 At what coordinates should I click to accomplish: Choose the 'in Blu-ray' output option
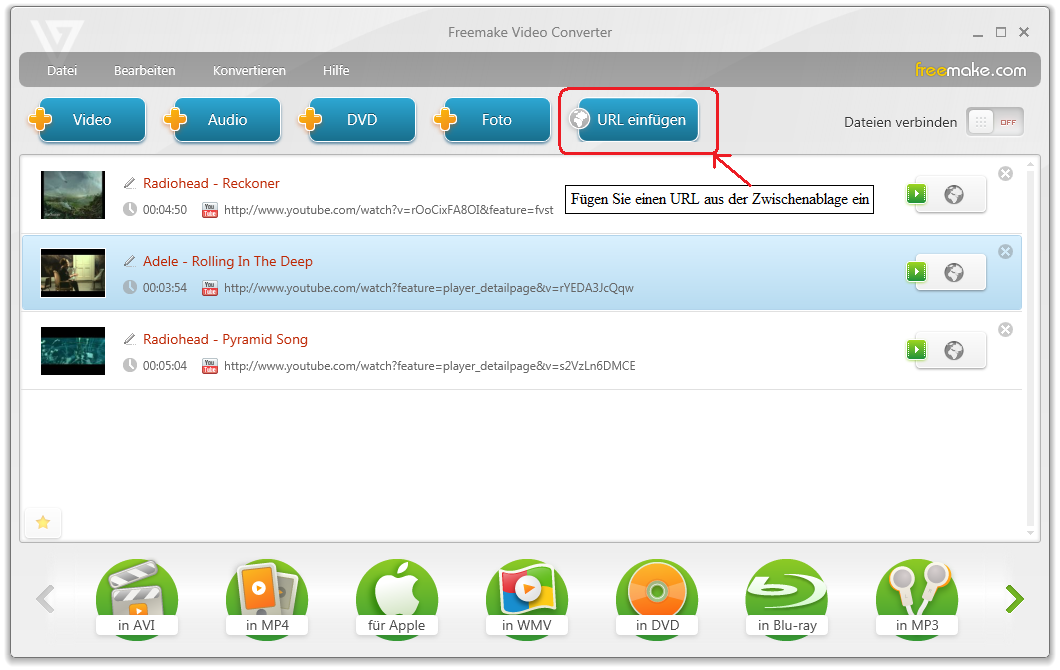pos(786,597)
